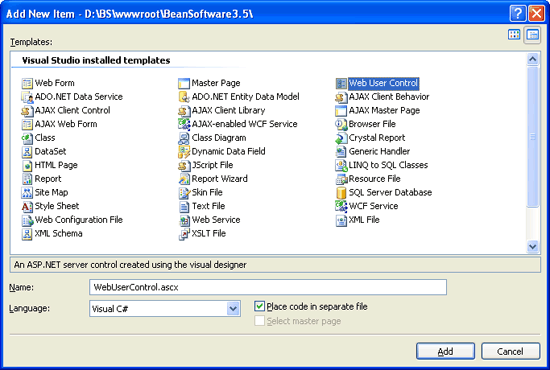Pick the Web Configuration File icon
This screenshot has width=550, height=370.
click(x=27, y=220)
